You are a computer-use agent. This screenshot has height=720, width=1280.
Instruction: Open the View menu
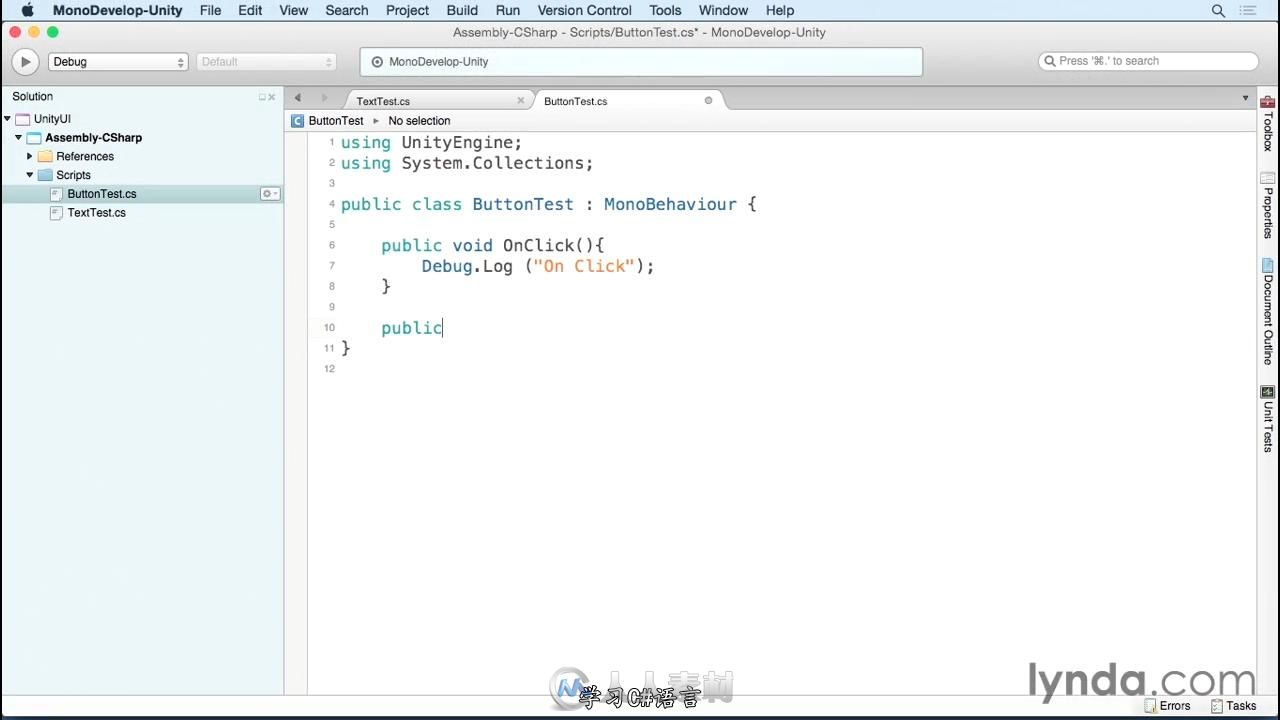point(293,10)
